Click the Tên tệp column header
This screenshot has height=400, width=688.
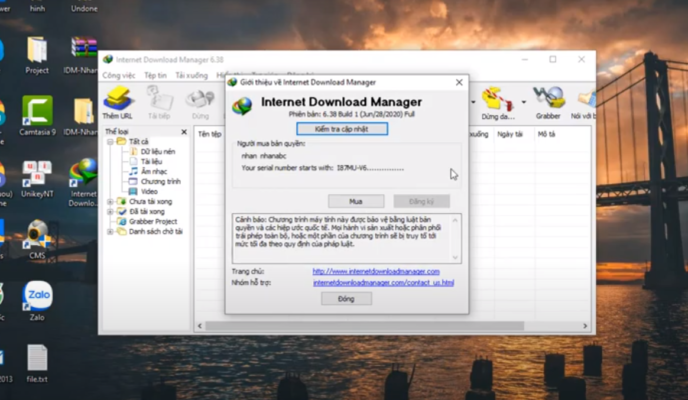tap(209, 134)
